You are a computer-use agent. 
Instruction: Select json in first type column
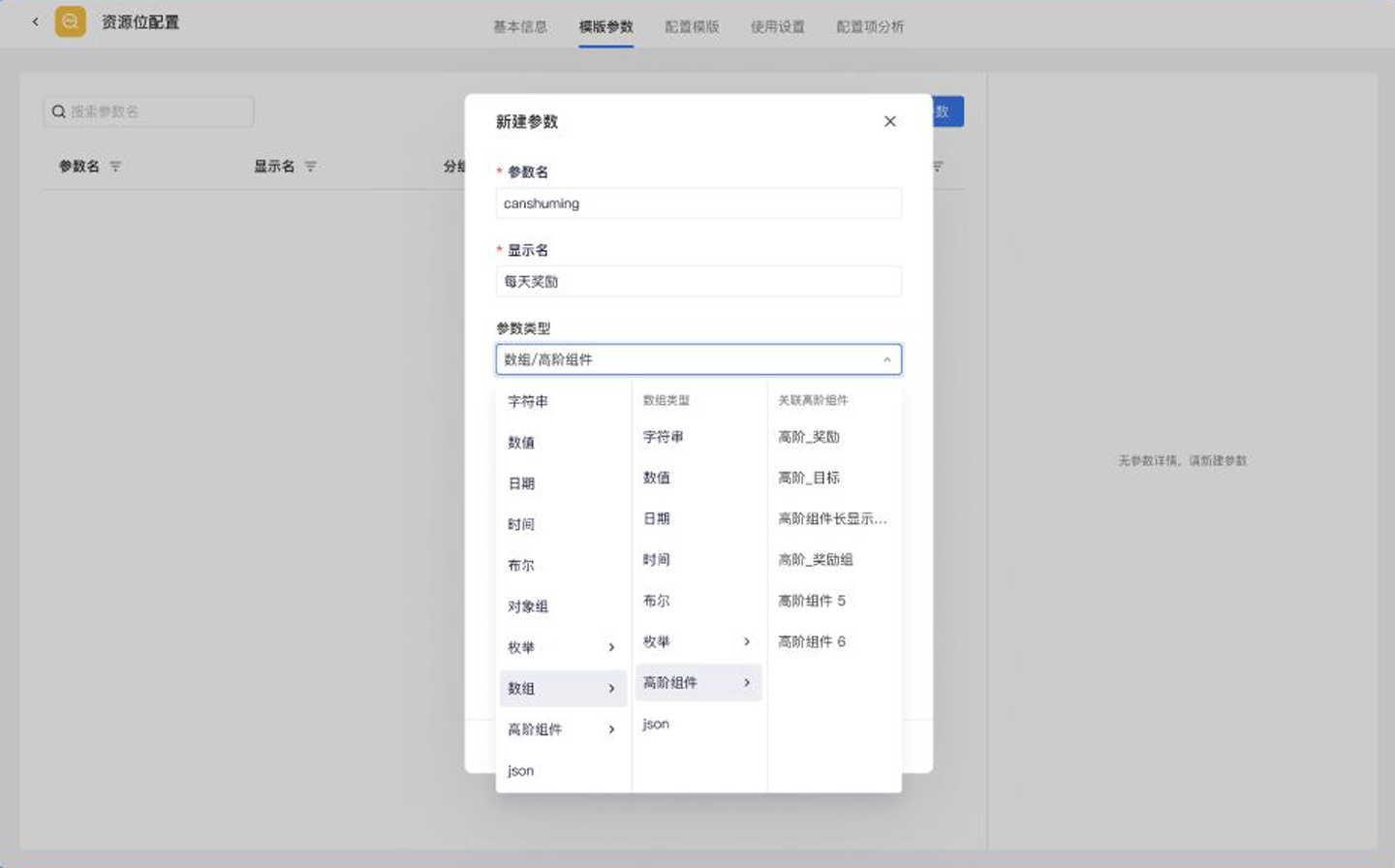pyautogui.click(x=563, y=770)
